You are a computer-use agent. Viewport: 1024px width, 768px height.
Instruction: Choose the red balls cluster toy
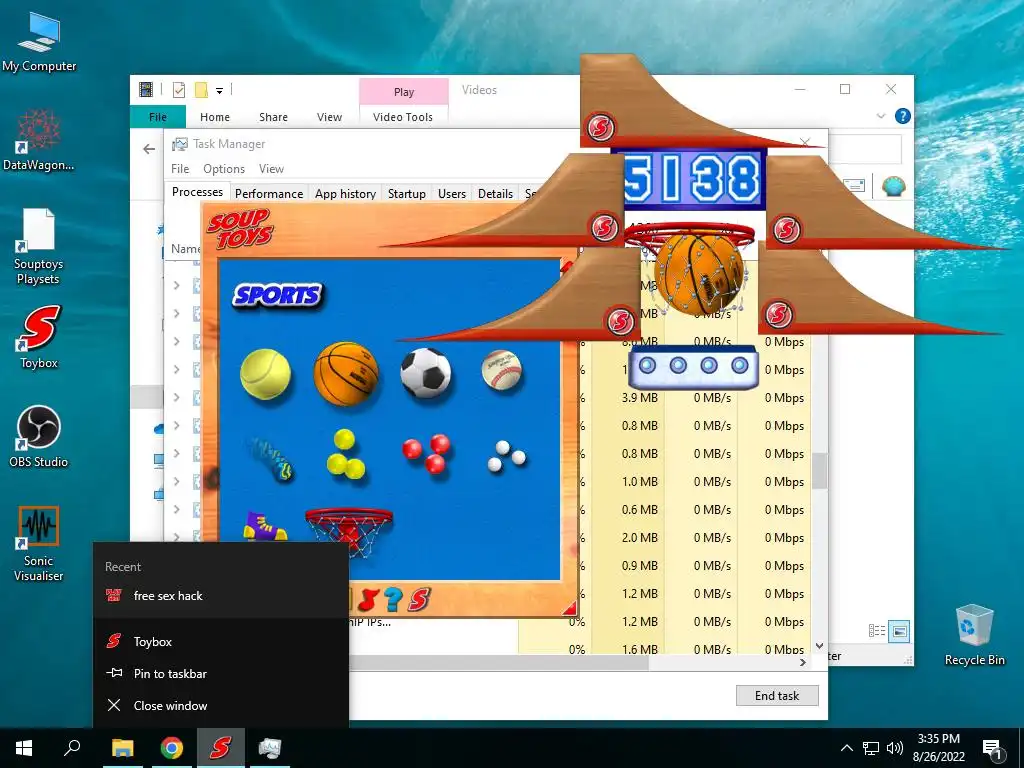(x=426, y=453)
